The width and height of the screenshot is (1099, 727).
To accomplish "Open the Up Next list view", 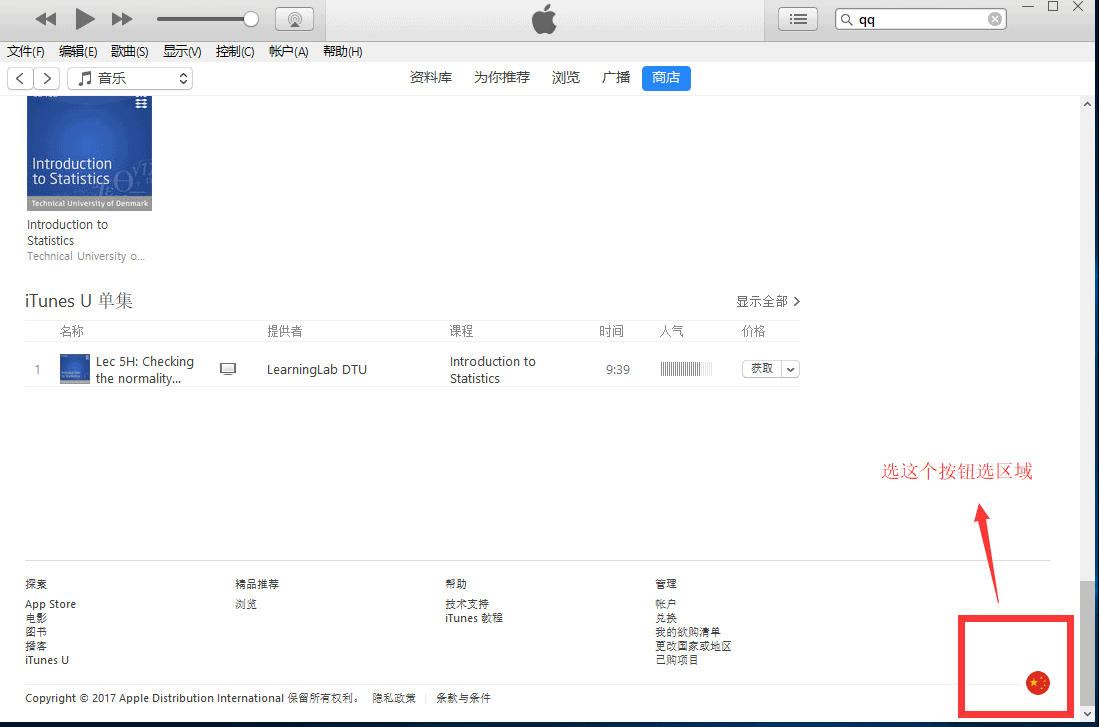I will coord(798,19).
